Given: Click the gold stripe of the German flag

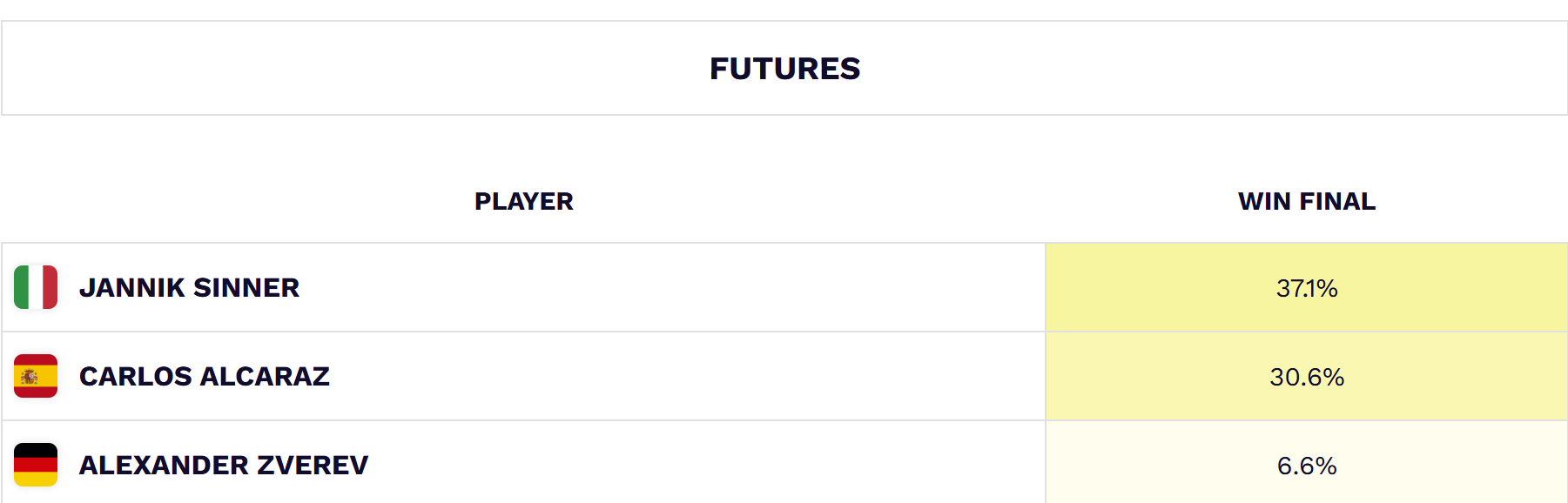Looking at the screenshot, I should click(36, 480).
